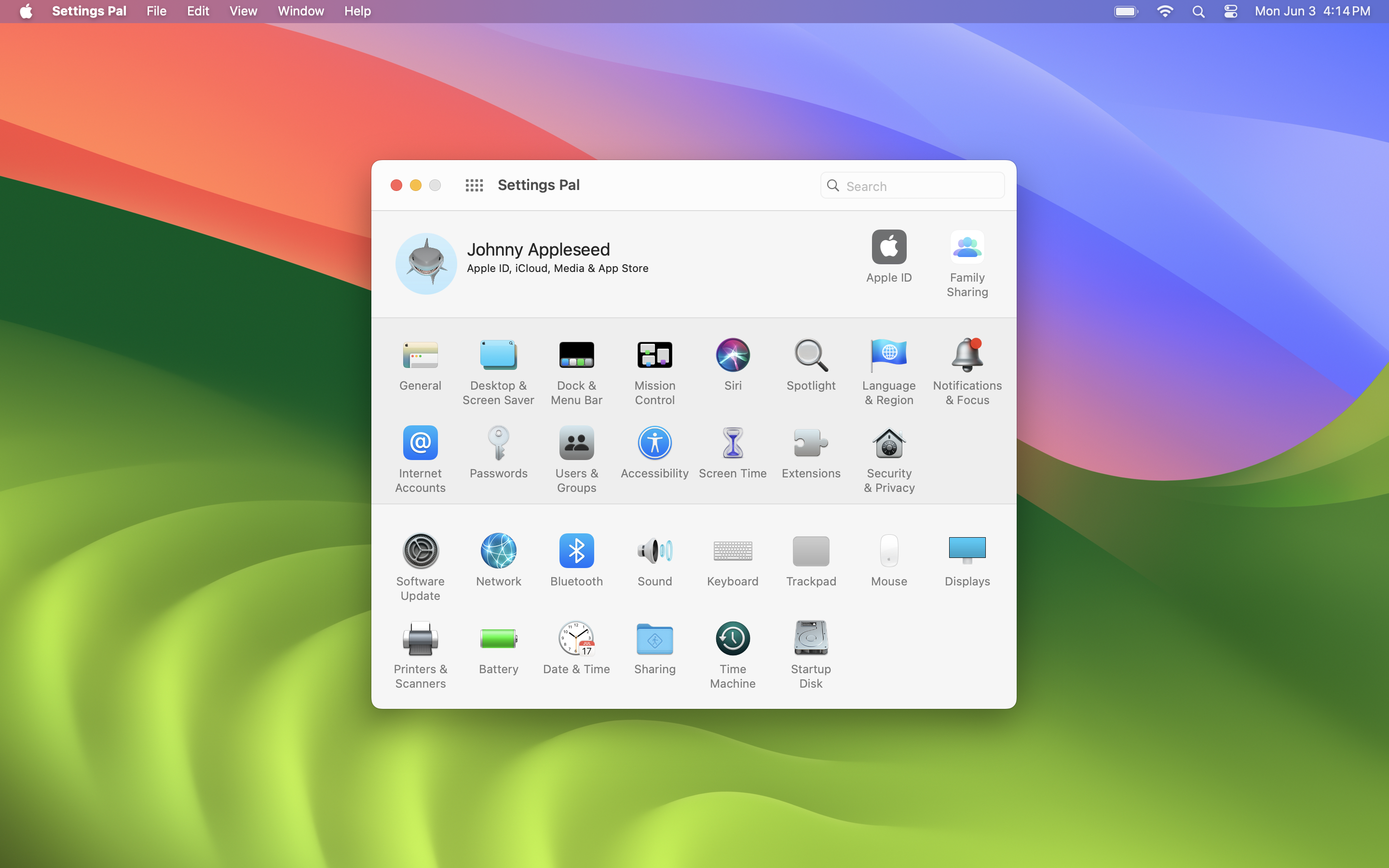Open the View menu
The width and height of the screenshot is (1389, 868).
point(243,12)
